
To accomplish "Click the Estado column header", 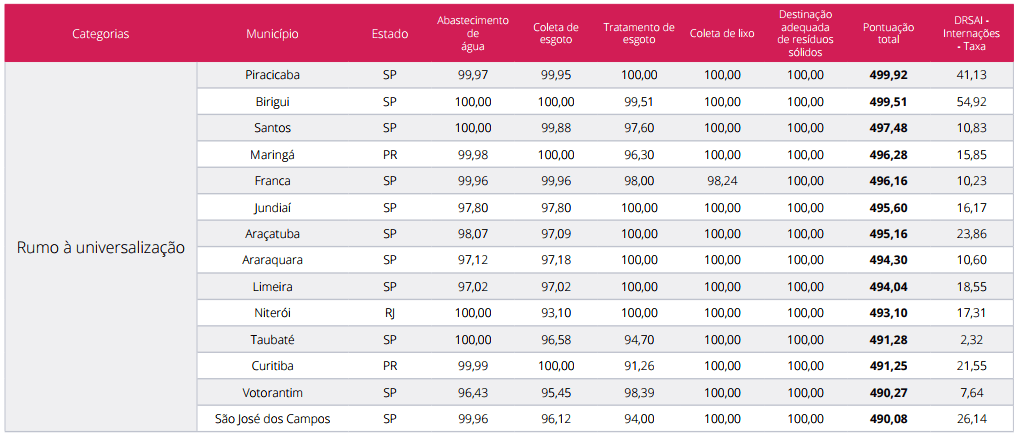I will pyautogui.click(x=389, y=33).
